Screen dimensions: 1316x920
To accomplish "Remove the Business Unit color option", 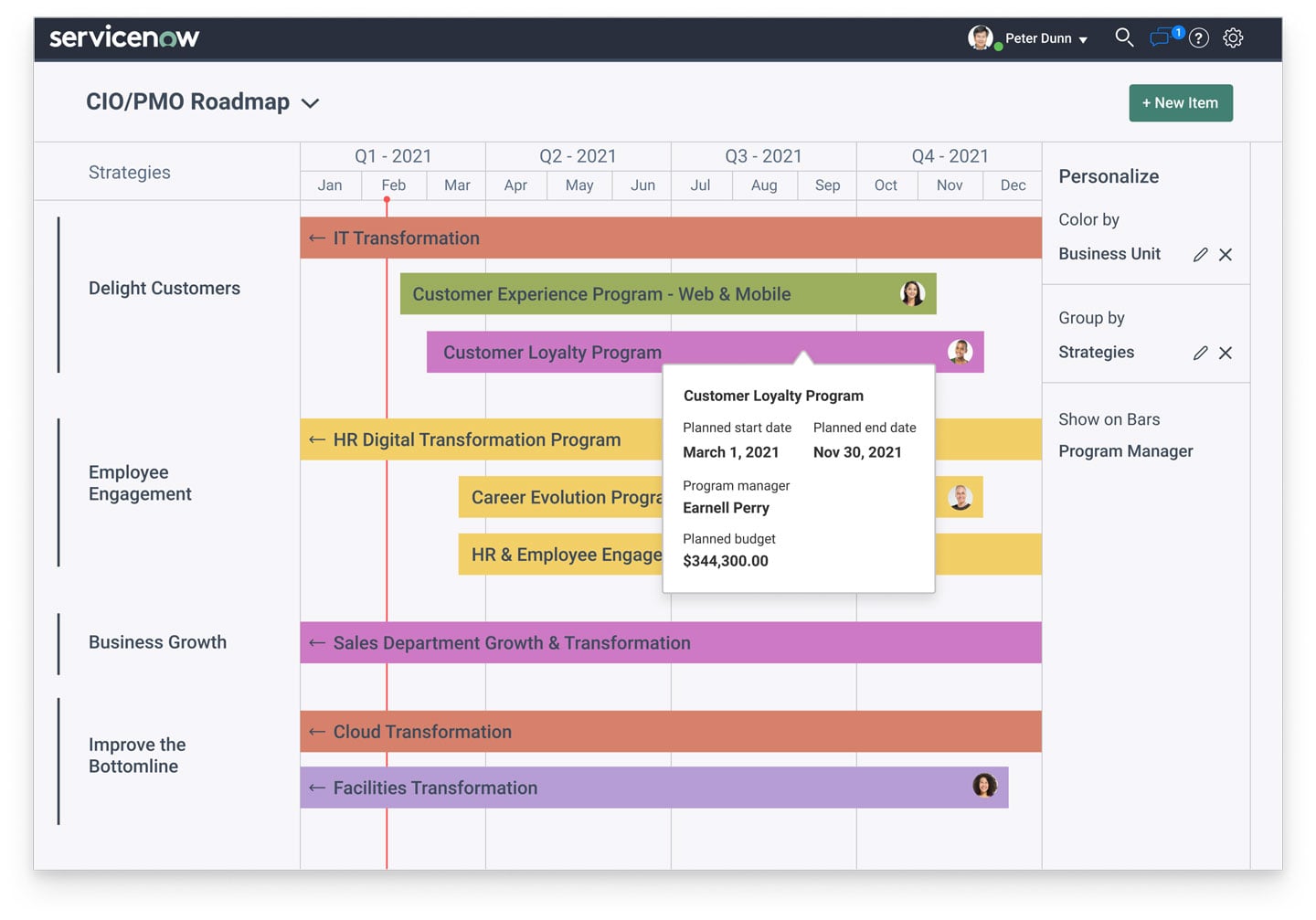I will click(x=1226, y=255).
